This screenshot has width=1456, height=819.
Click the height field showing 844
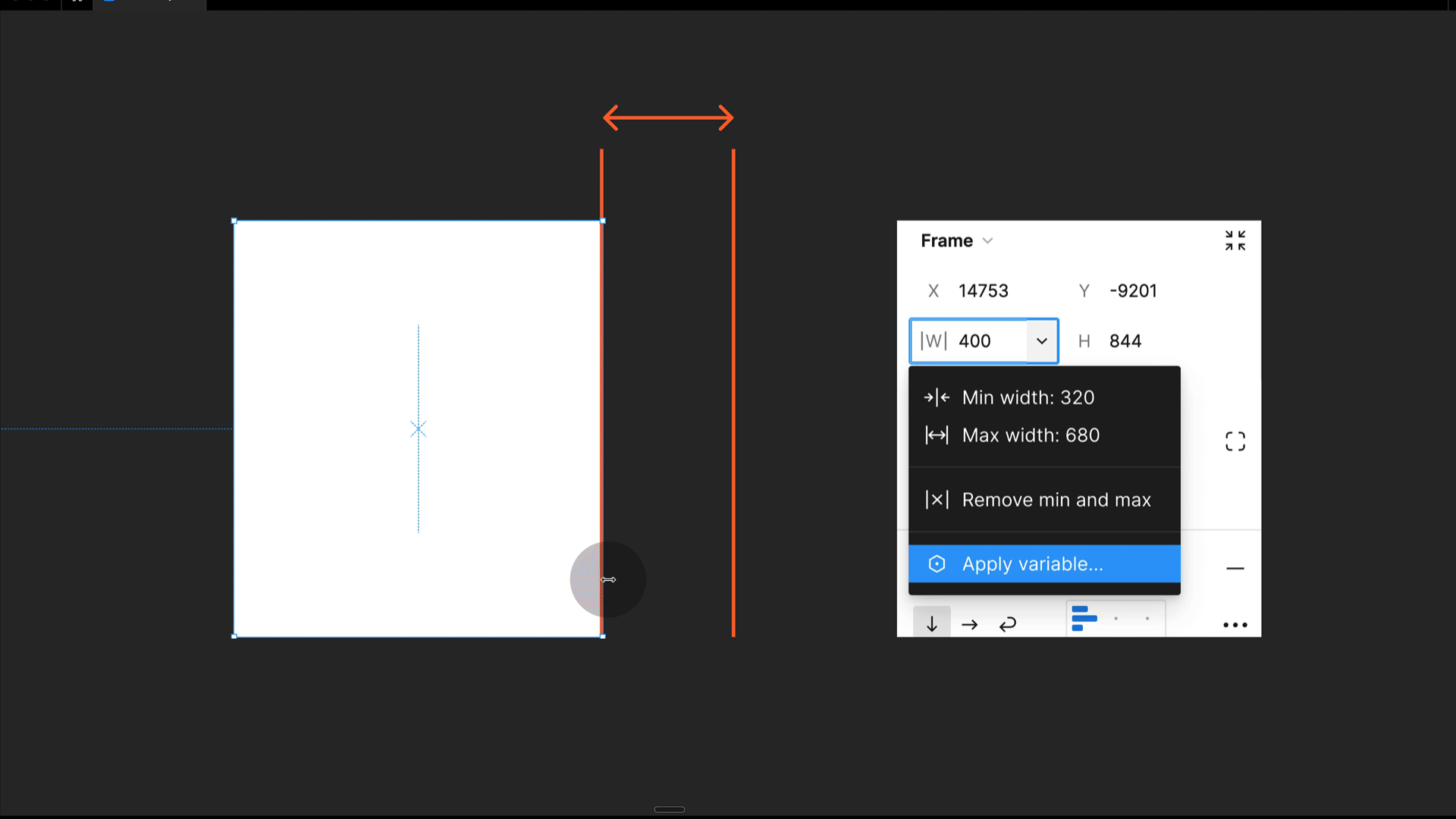tap(1125, 341)
